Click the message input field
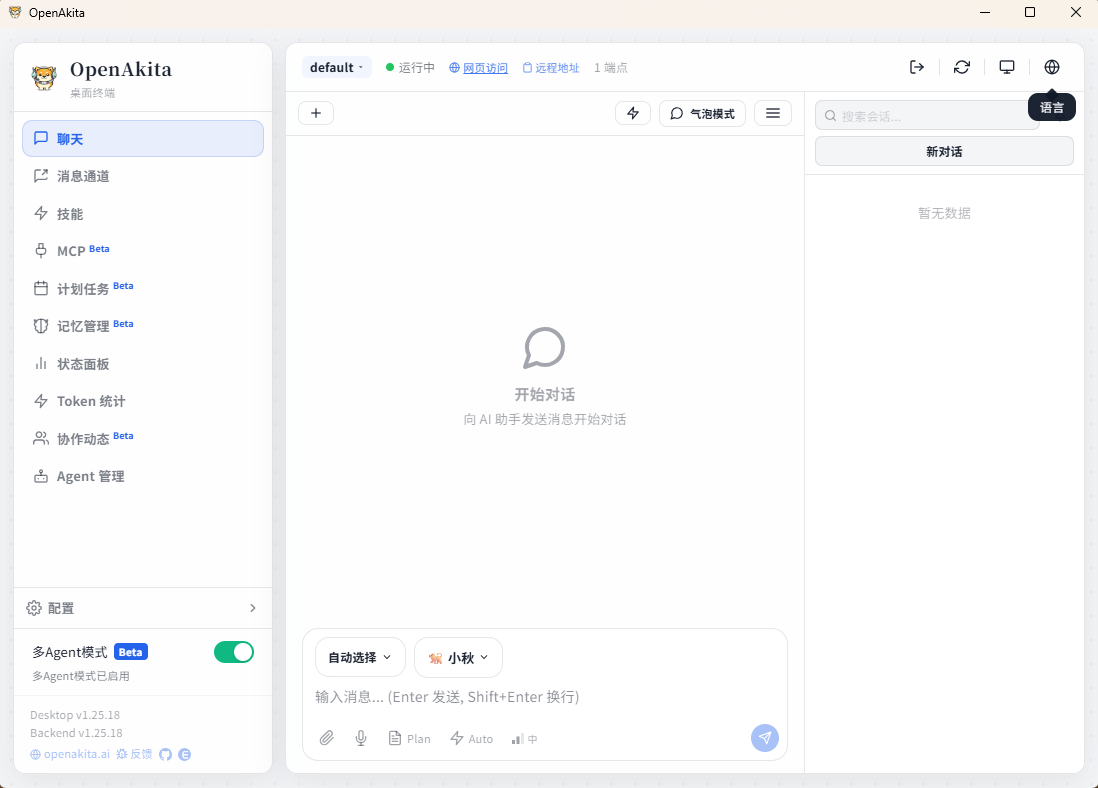Image resolution: width=1098 pixels, height=788 pixels. [545, 697]
